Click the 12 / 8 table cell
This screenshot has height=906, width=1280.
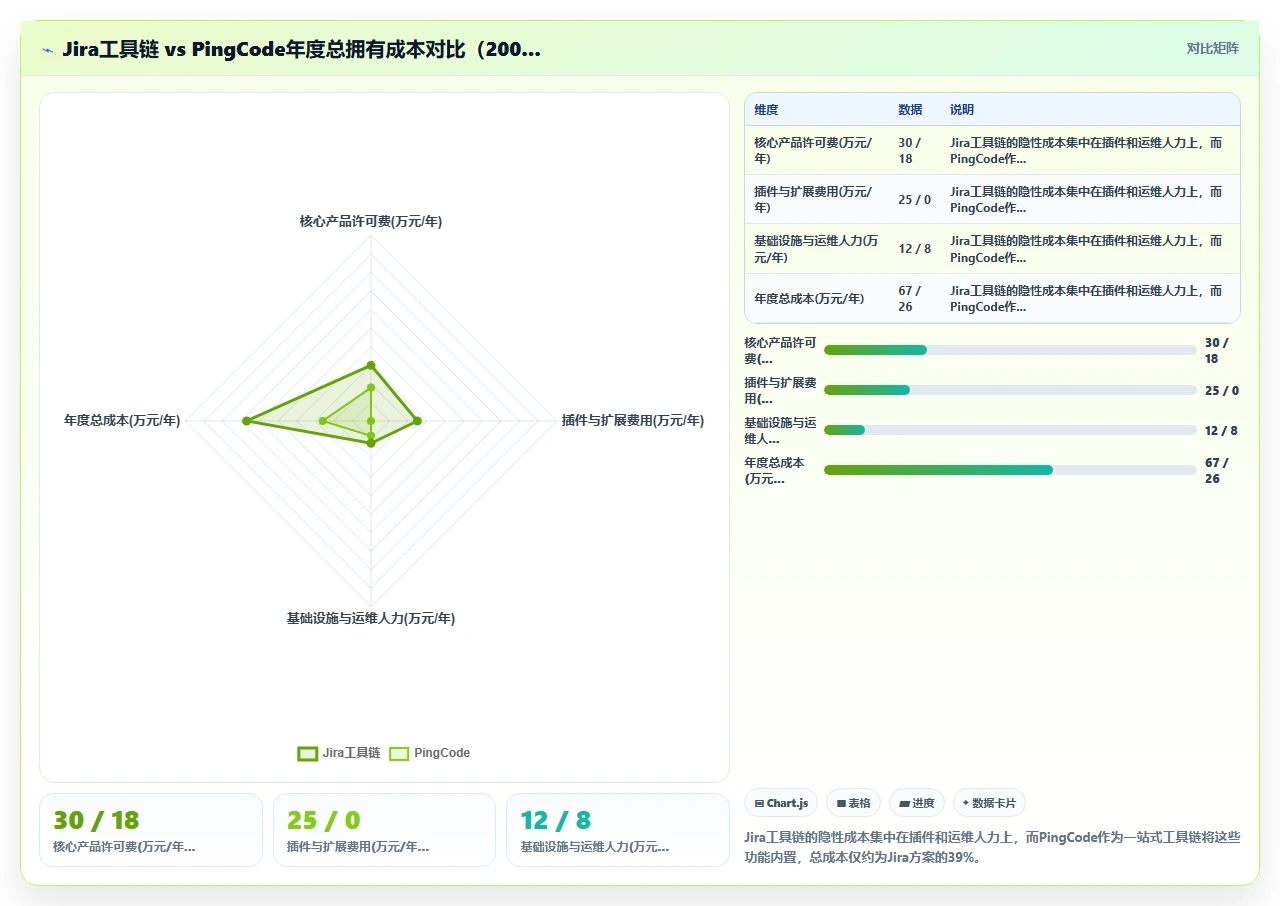tap(914, 249)
